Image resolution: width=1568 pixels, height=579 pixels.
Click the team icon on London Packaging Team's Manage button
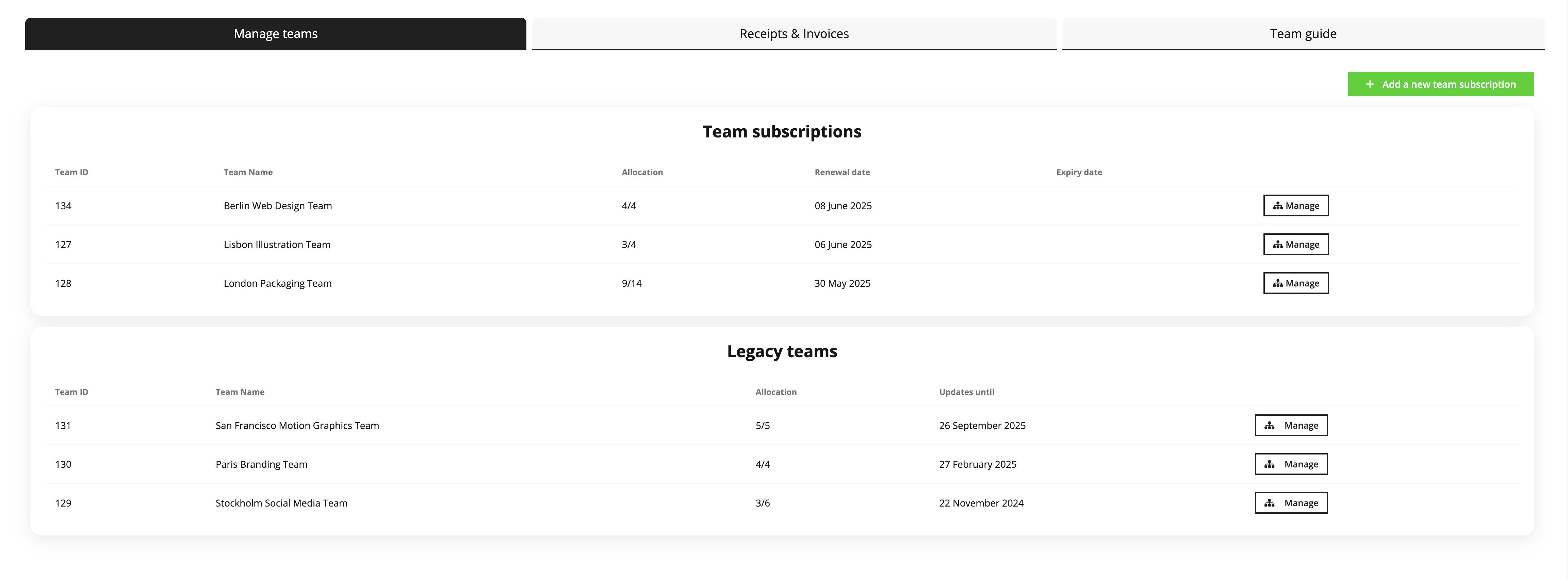click(x=1278, y=283)
